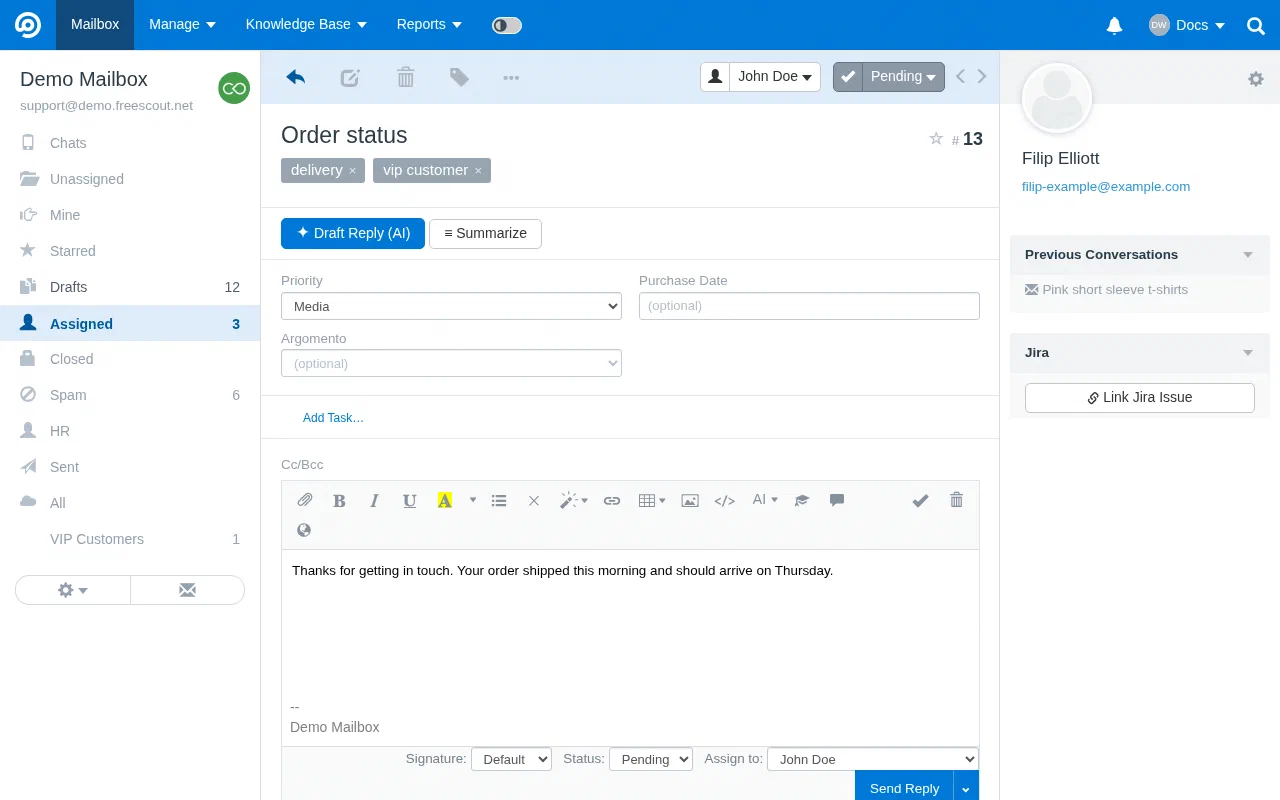Insert an unordered list
The image size is (1280, 800).
tap(499, 500)
